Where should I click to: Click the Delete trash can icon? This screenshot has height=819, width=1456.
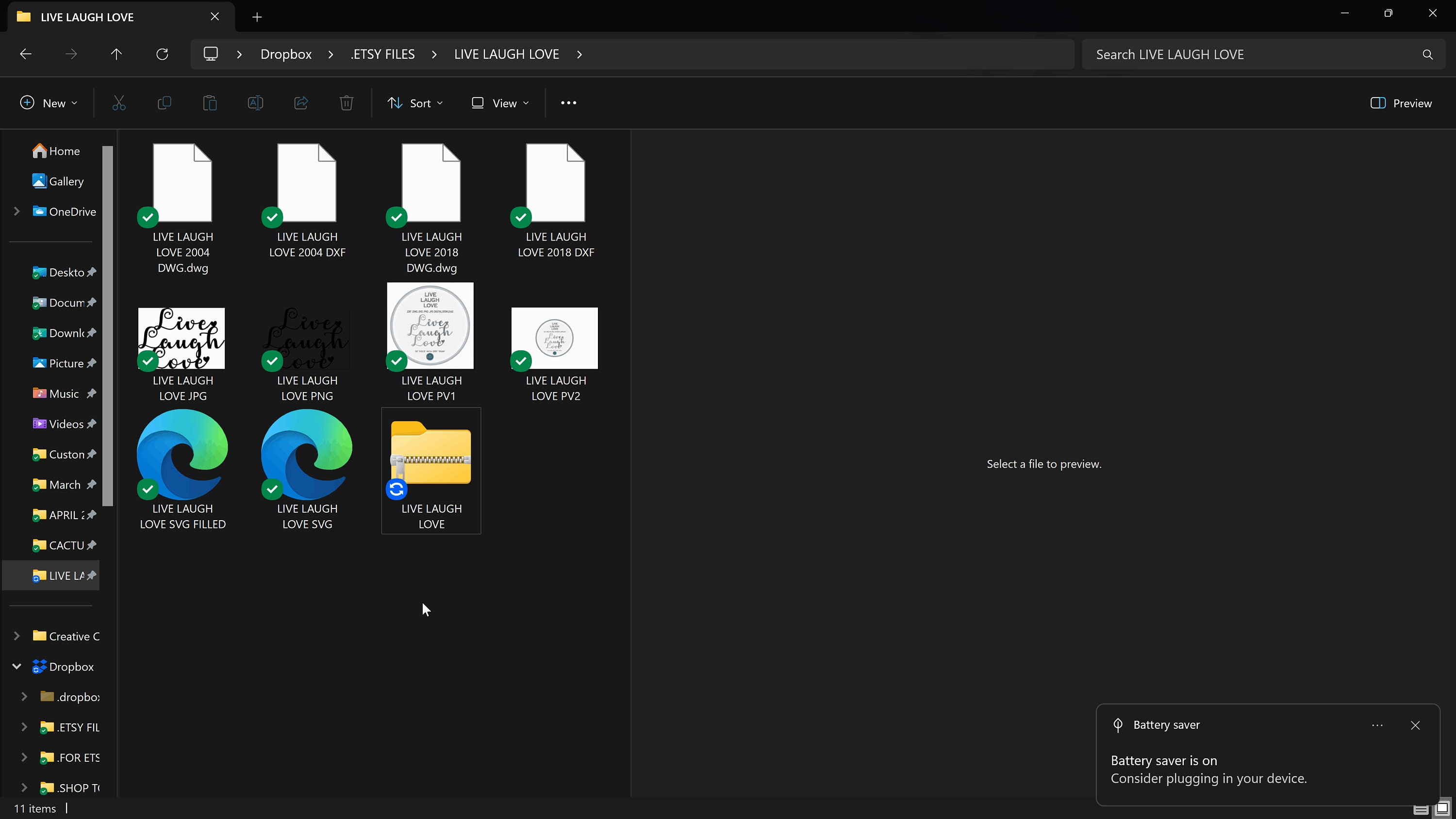click(347, 103)
